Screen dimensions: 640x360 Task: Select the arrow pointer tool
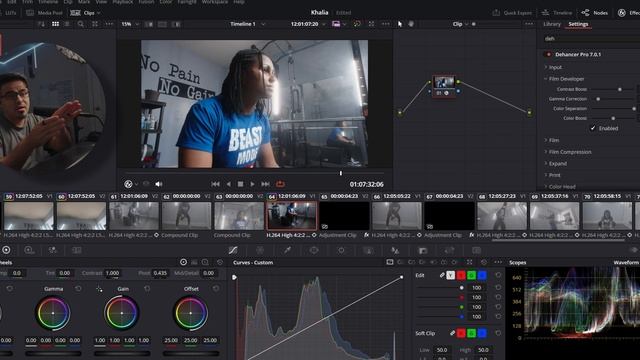[400, 24]
